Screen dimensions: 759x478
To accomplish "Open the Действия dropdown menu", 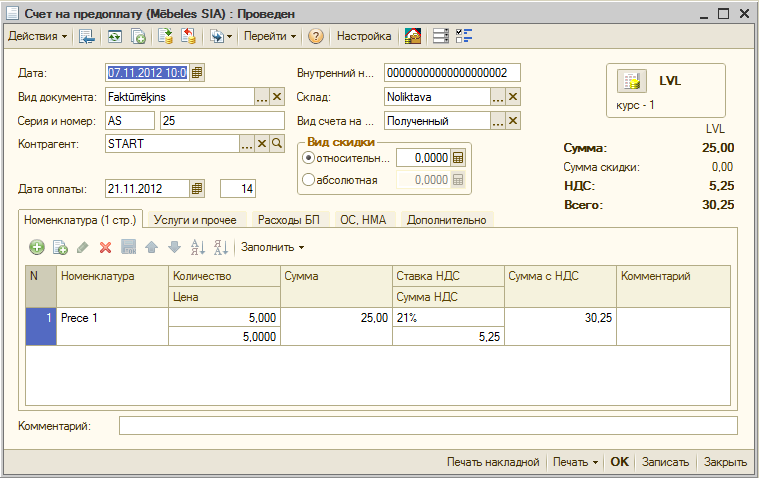I will [x=38, y=36].
